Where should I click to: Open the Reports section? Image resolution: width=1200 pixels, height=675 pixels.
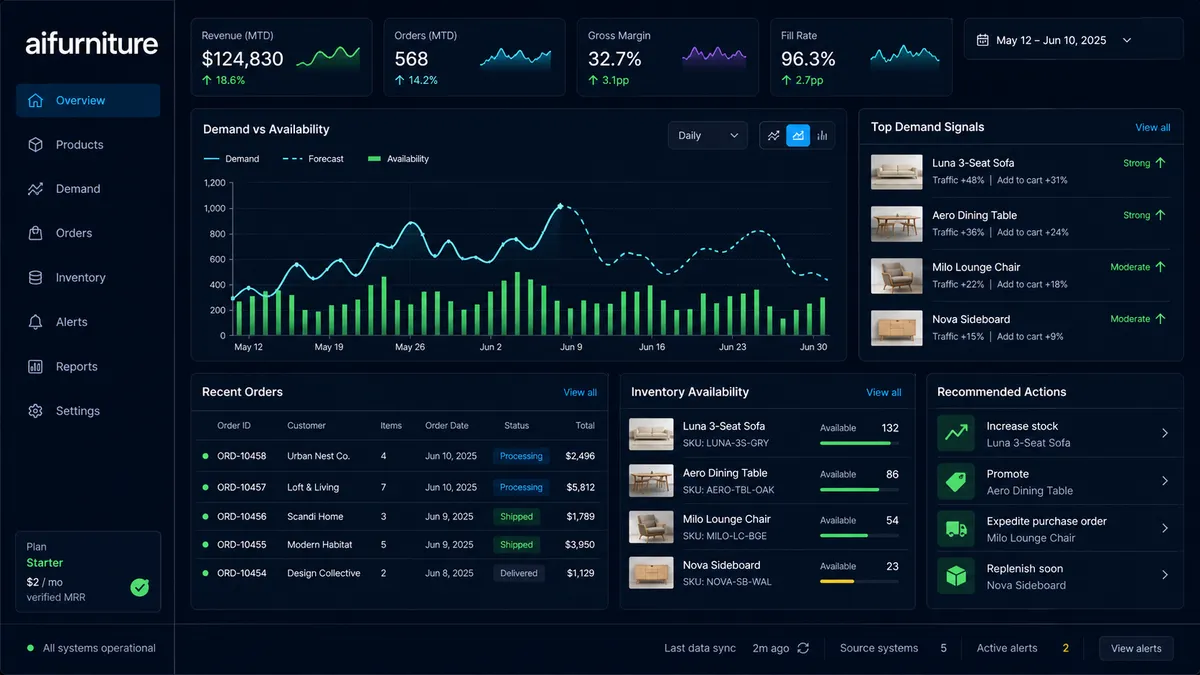pos(88,367)
